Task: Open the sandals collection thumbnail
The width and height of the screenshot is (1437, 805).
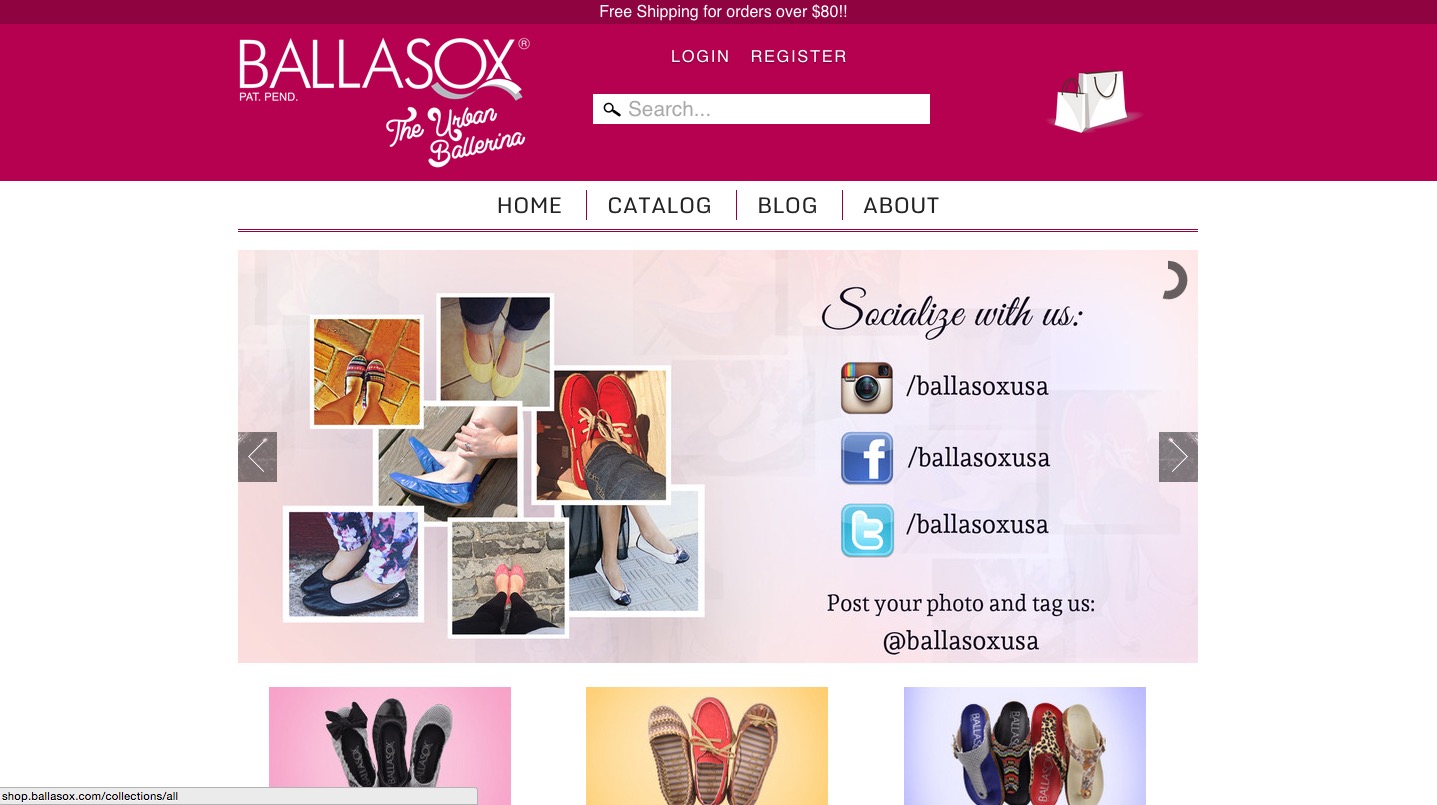Action: point(1025,746)
